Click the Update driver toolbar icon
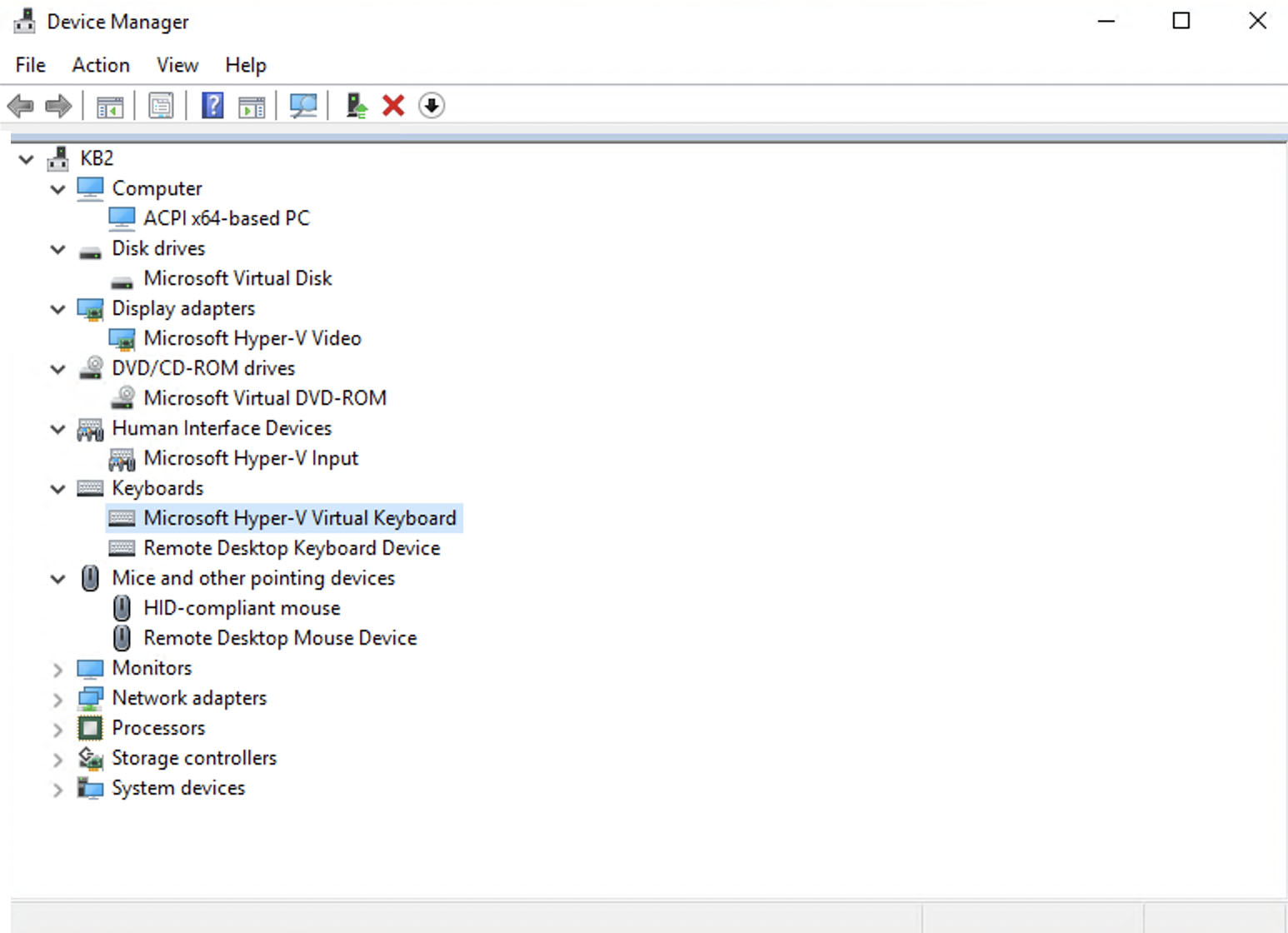This screenshot has width=1288, height=933. 357,105
